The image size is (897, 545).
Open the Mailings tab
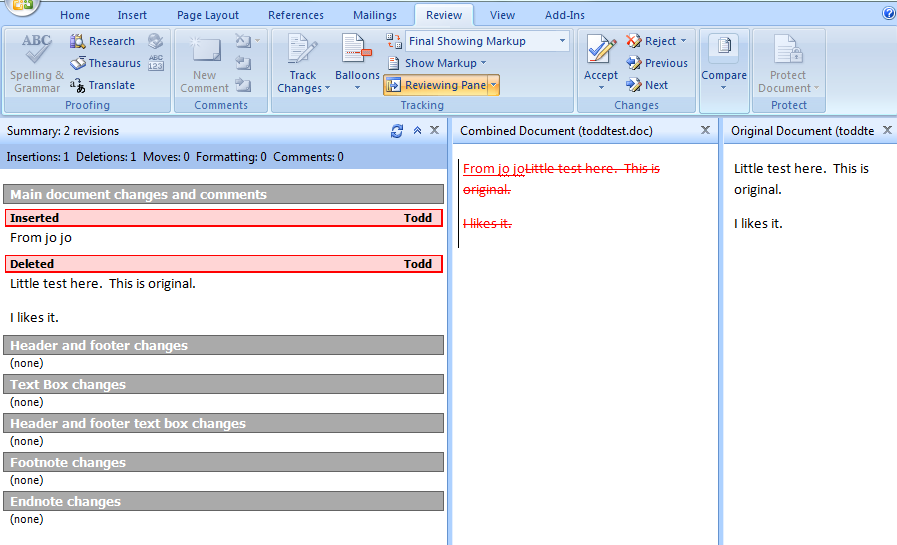pyautogui.click(x=374, y=15)
